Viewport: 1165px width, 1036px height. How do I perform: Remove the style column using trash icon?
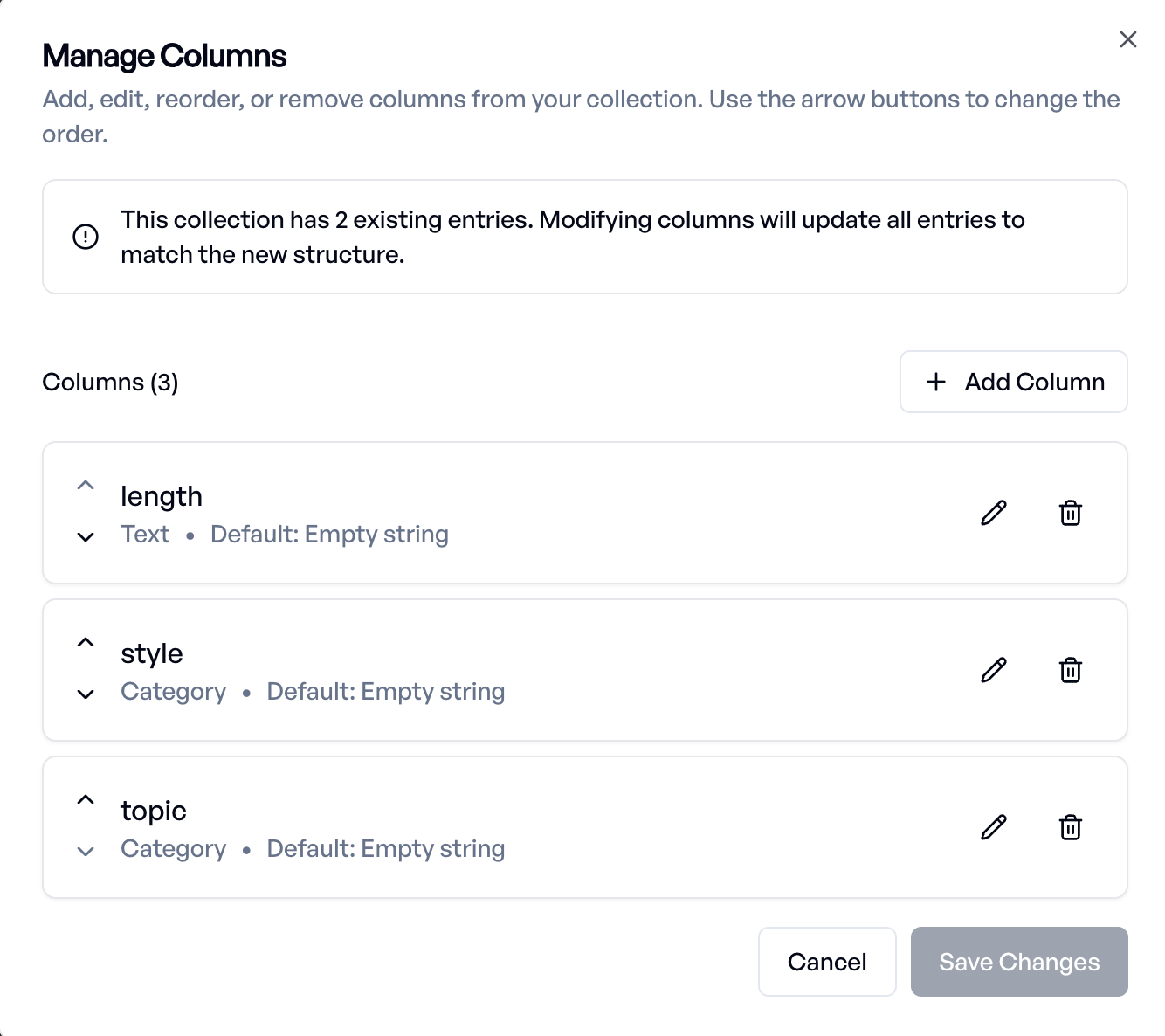coord(1071,670)
